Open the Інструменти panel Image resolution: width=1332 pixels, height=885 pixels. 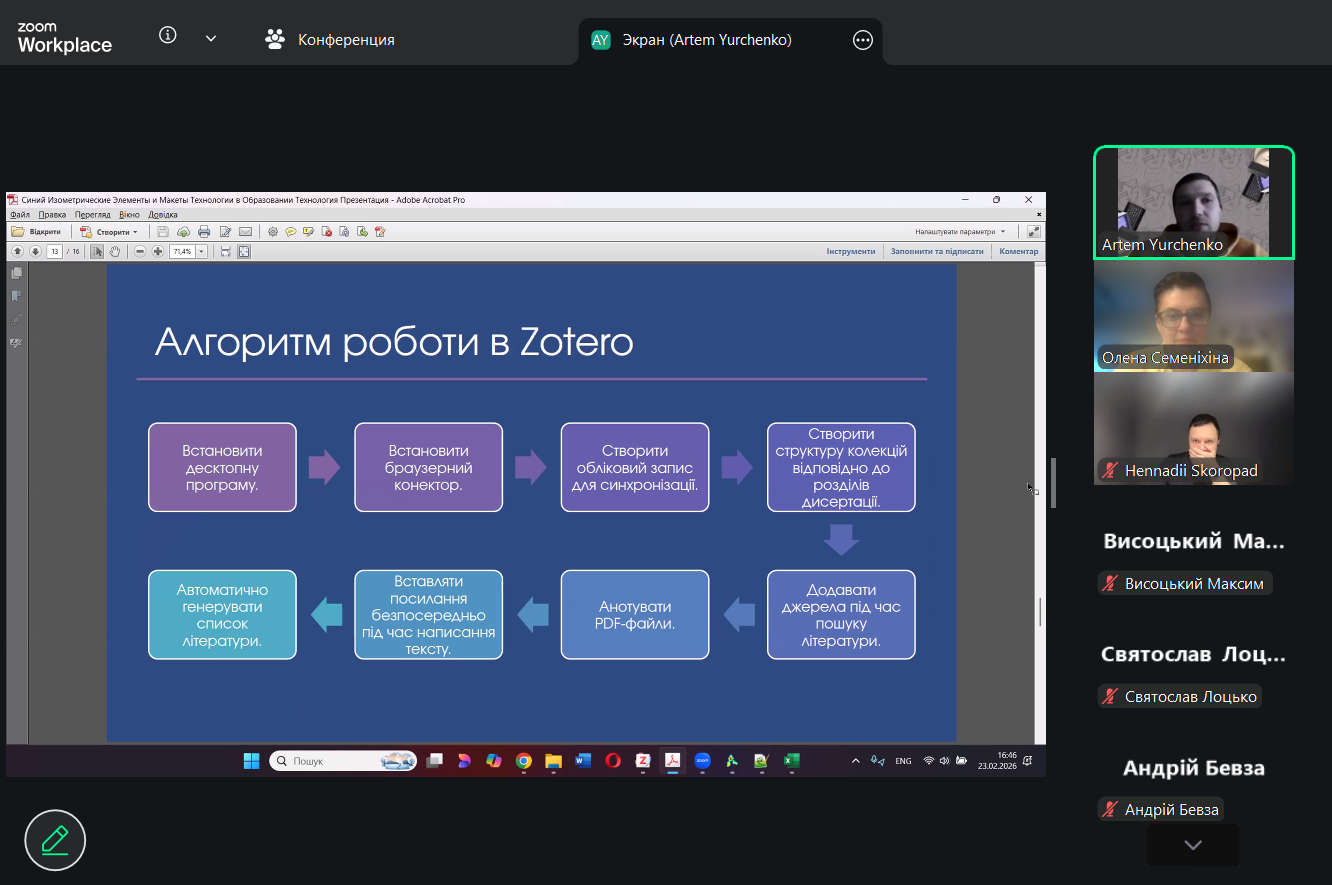[850, 251]
